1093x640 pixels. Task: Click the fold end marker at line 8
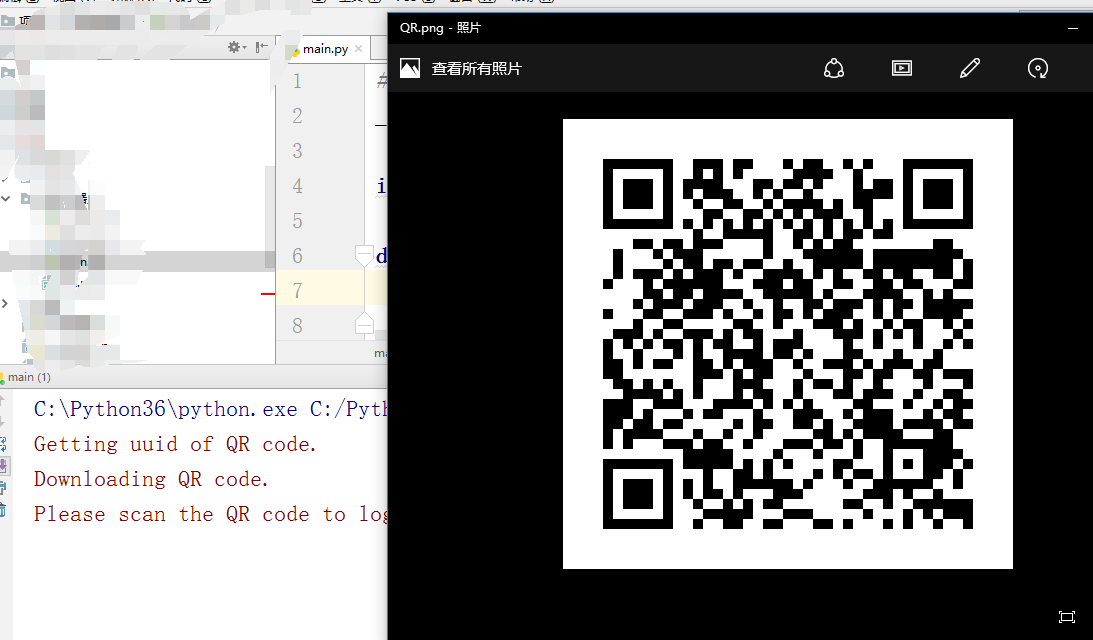tap(364, 323)
